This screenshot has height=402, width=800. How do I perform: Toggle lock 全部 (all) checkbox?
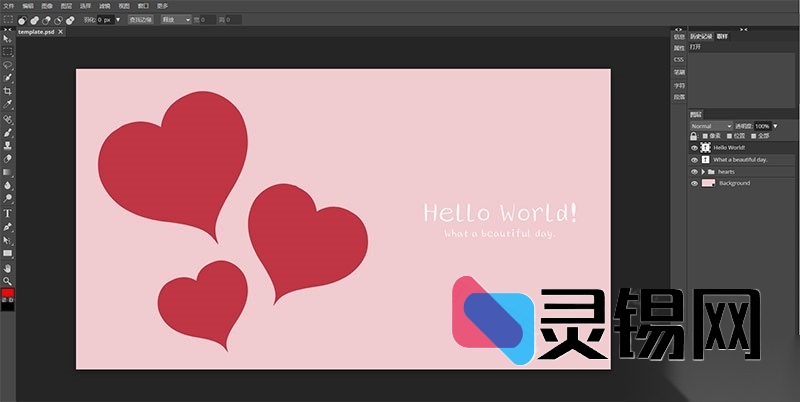pyautogui.click(x=754, y=136)
